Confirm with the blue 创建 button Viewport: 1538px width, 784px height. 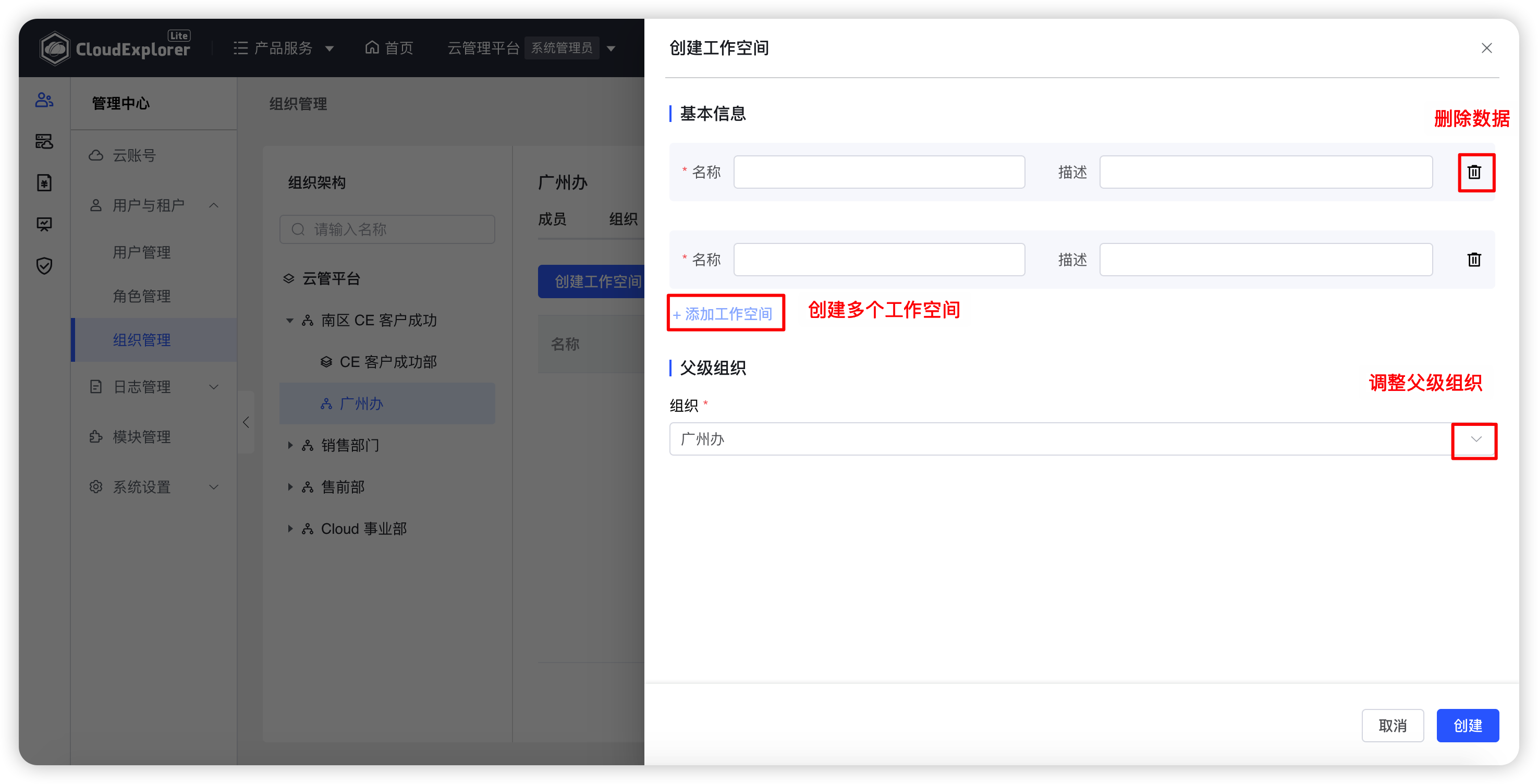point(1468,725)
